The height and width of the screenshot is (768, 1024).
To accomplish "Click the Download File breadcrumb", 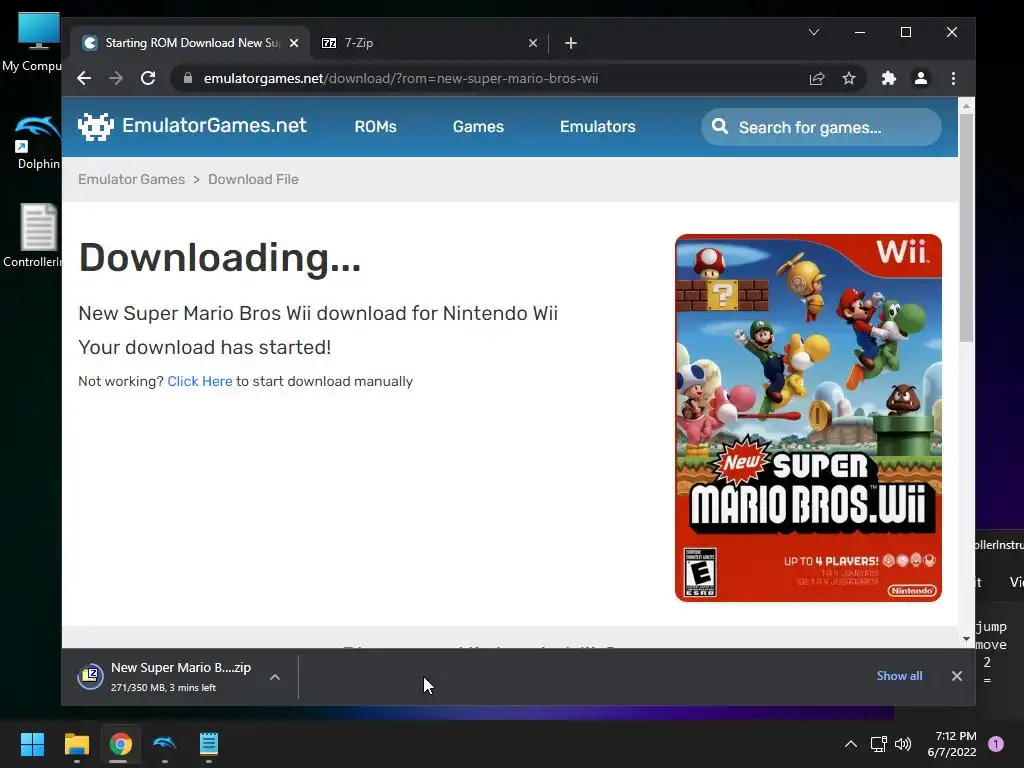I will (253, 179).
